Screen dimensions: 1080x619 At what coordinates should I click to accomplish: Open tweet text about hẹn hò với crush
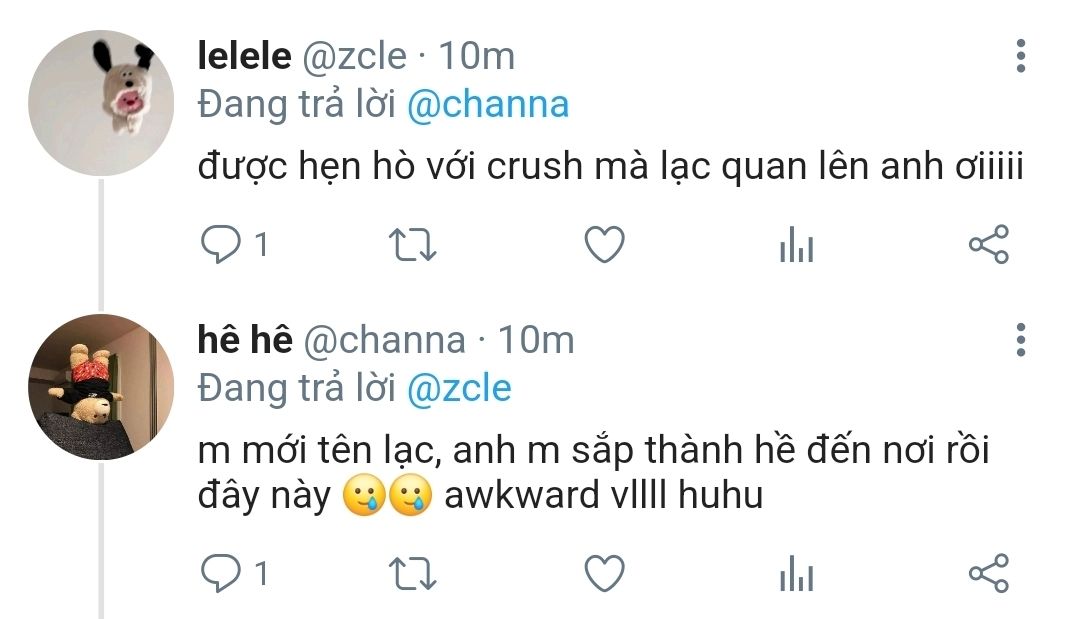[610, 168]
